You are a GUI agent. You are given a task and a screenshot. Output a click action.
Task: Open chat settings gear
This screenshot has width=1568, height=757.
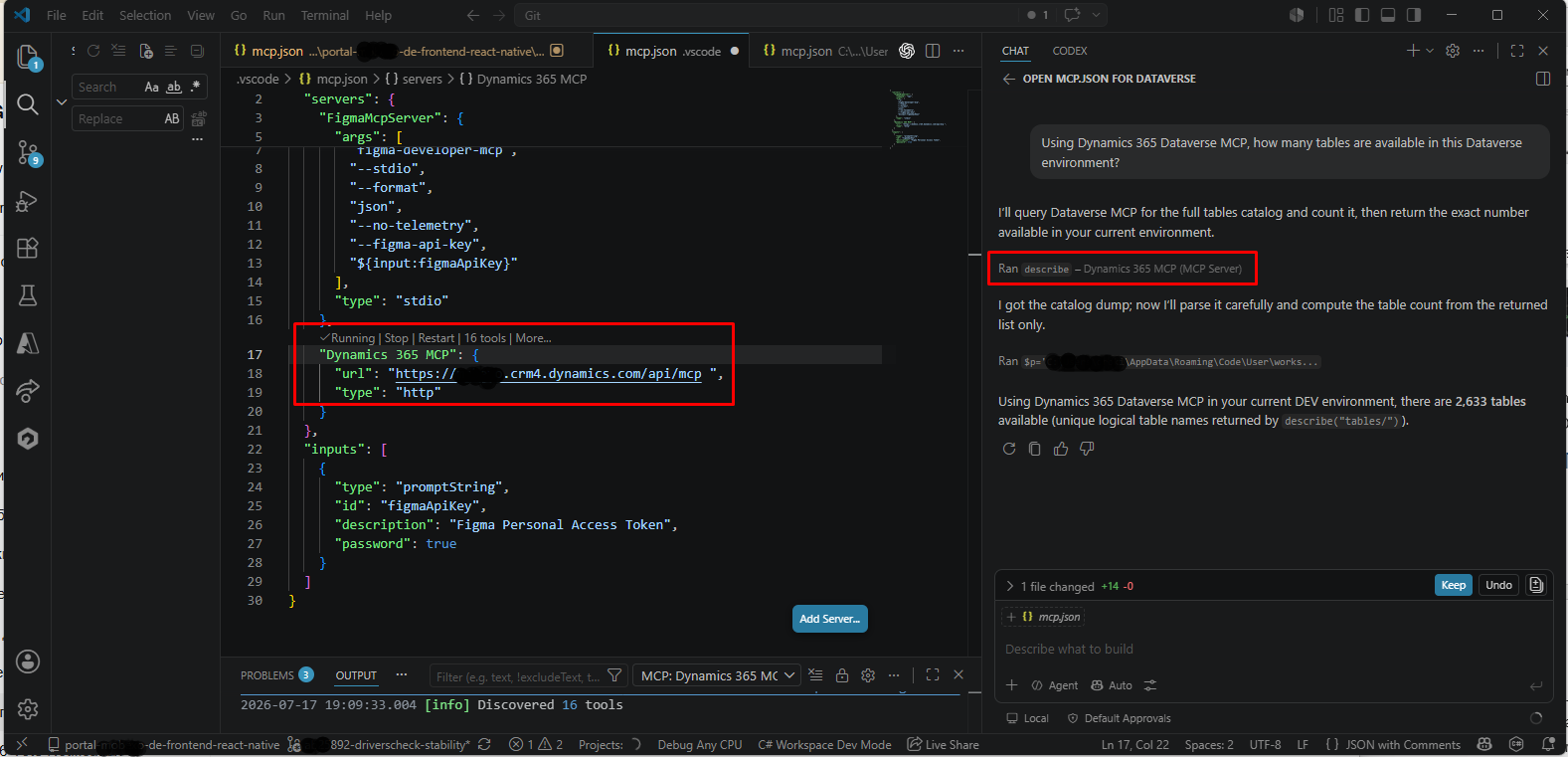1453,51
